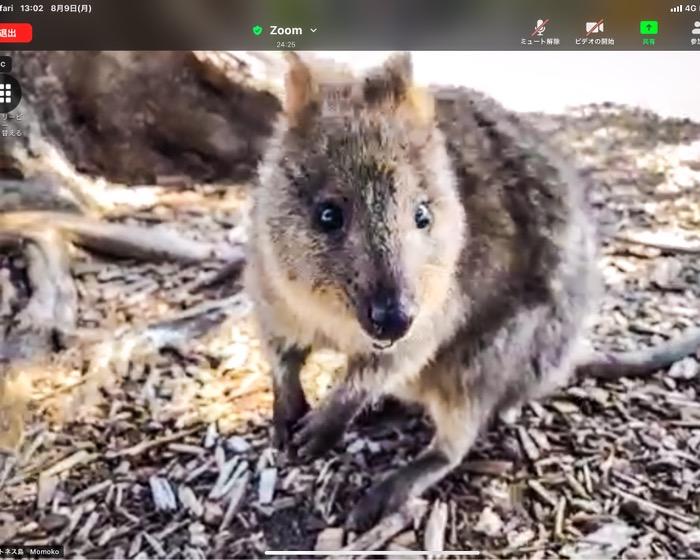Expand the chevron next to Zoom title

point(313,30)
